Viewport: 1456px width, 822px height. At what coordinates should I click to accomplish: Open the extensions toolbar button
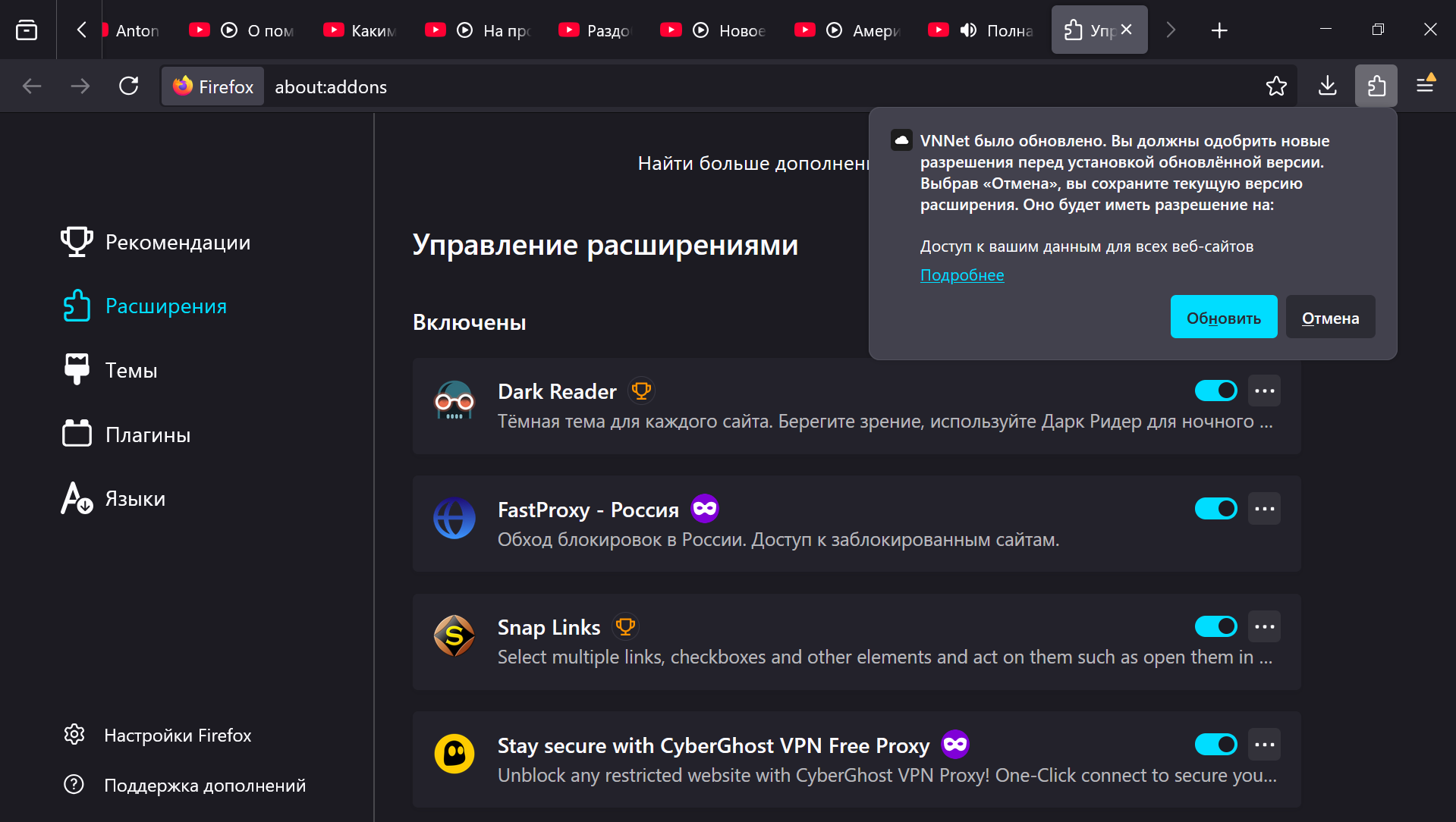(x=1376, y=86)
